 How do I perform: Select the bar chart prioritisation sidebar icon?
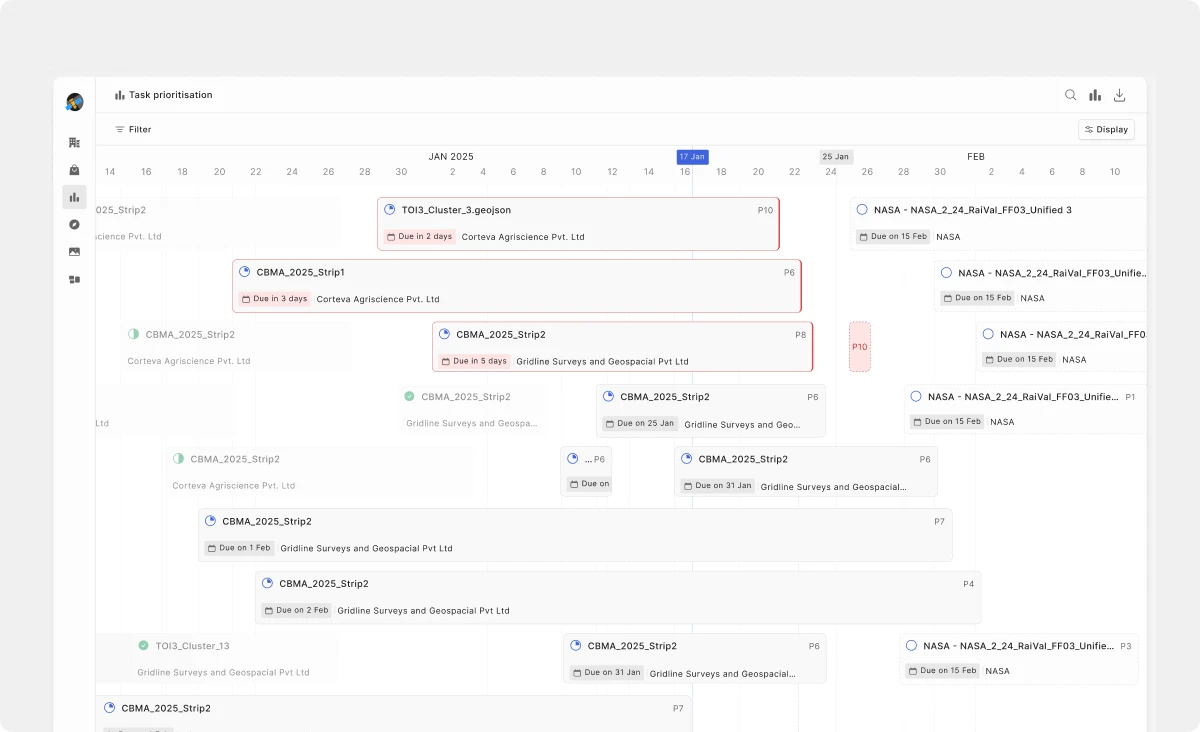point(74,197)
